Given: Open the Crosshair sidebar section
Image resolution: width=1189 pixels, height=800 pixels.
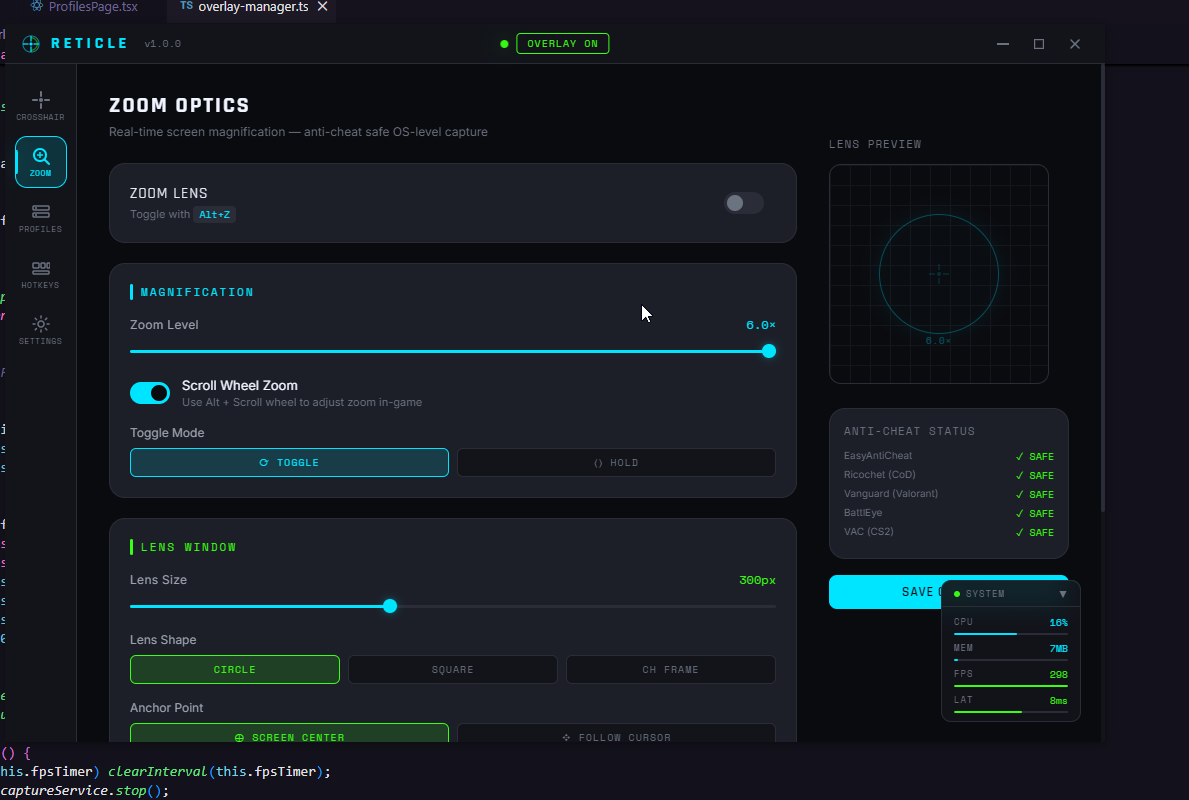Looking at the screenshot, I should pyautogui.click(x=40, y=105).
